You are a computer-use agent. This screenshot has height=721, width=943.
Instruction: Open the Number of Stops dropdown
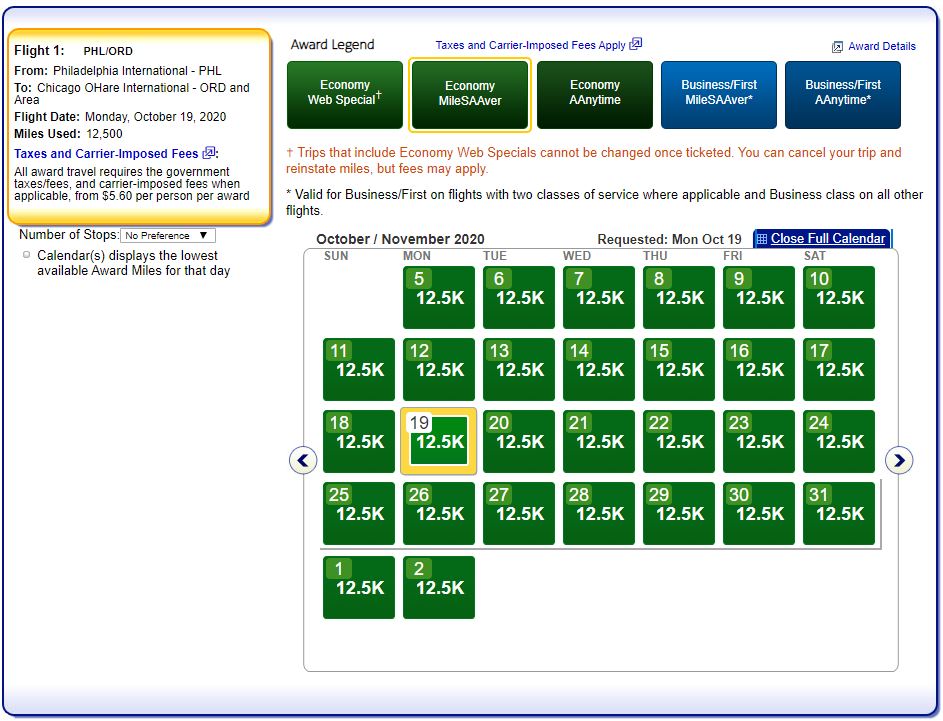click(167, 236)
